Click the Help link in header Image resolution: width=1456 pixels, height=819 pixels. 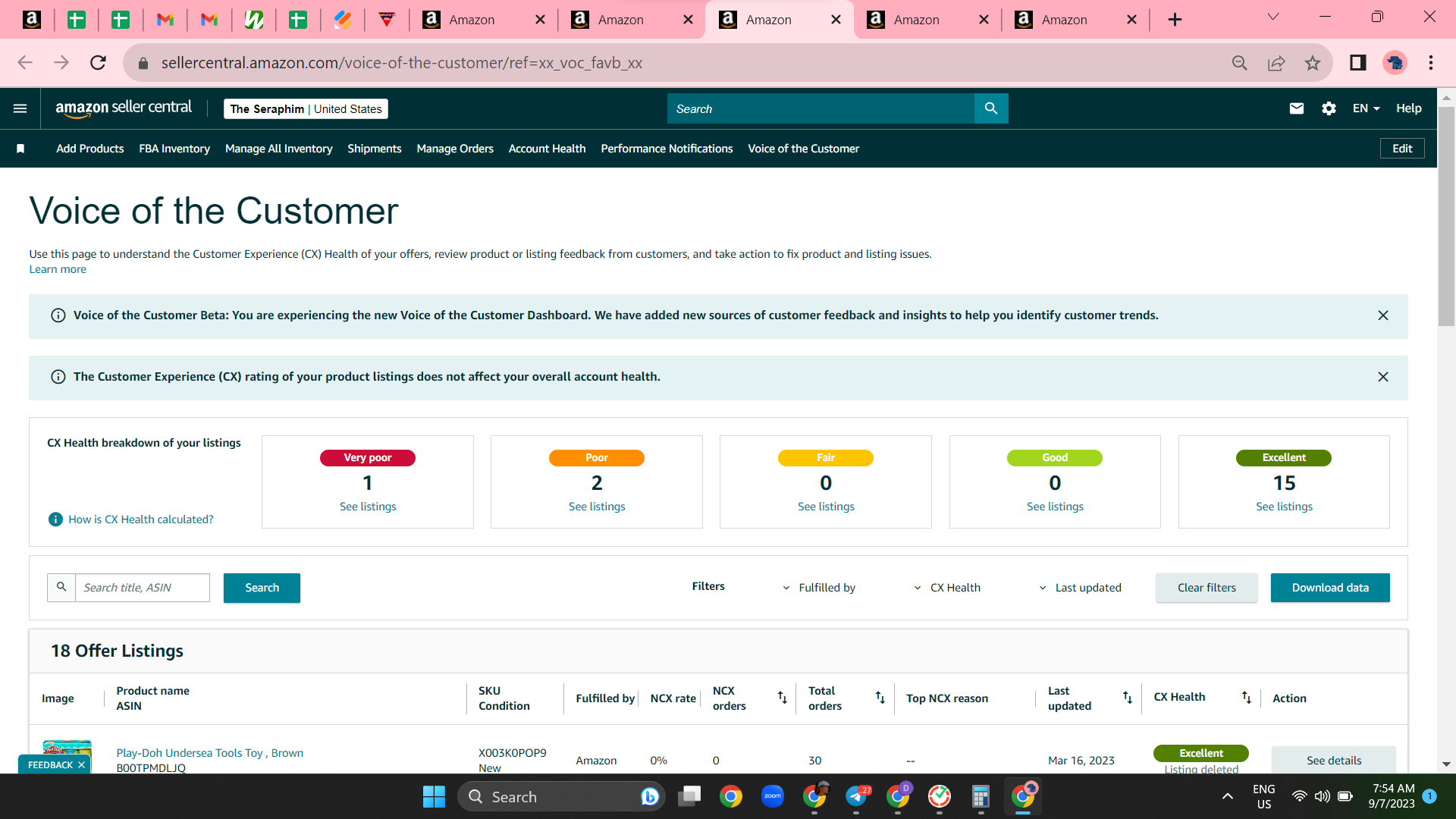pyautogui.click(x=1409, y=108)
